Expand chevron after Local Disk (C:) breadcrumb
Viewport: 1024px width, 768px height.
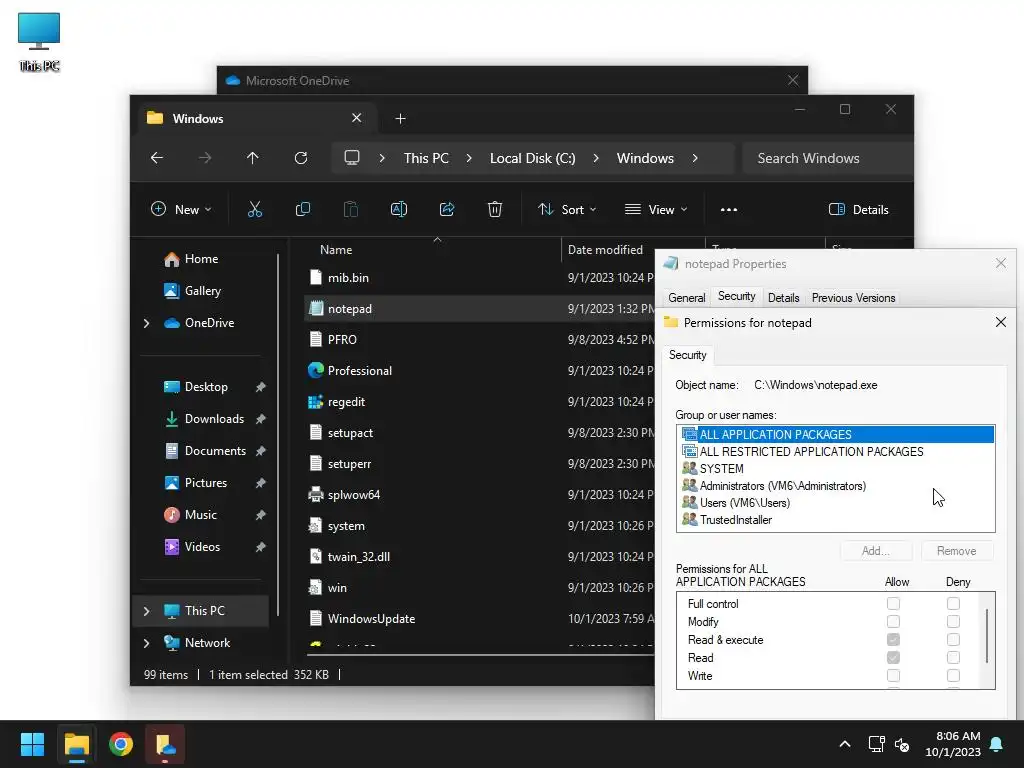point(596,158)
